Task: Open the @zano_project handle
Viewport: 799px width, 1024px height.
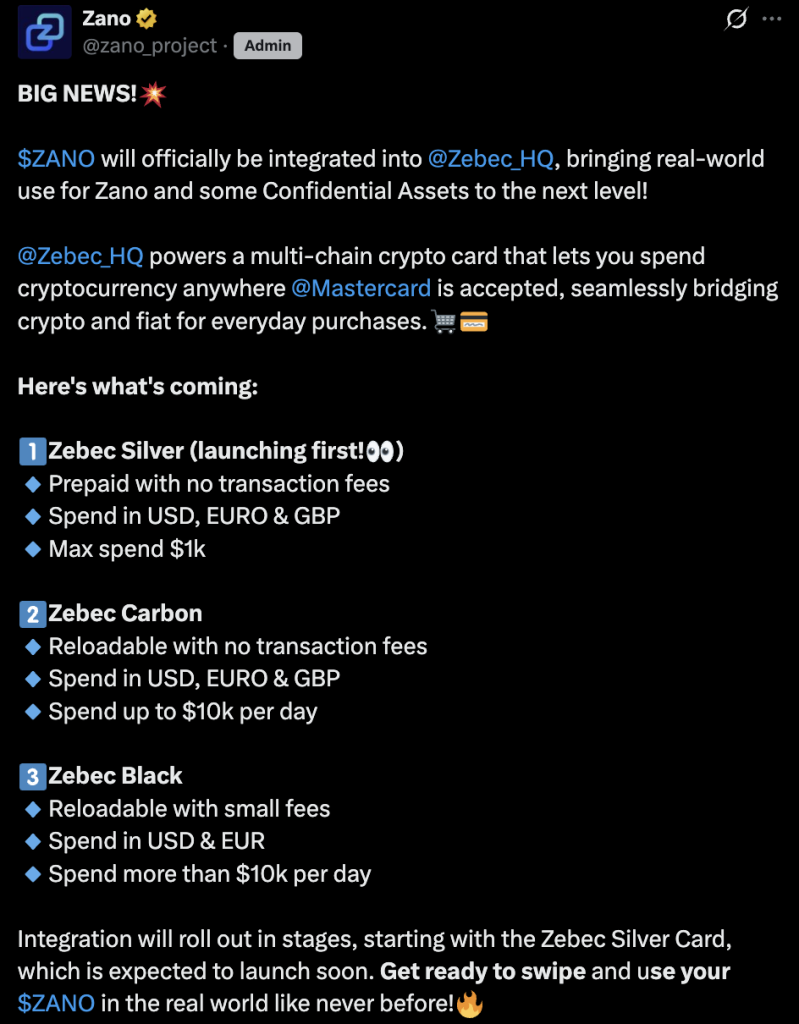Action: [x=150, y=46]
